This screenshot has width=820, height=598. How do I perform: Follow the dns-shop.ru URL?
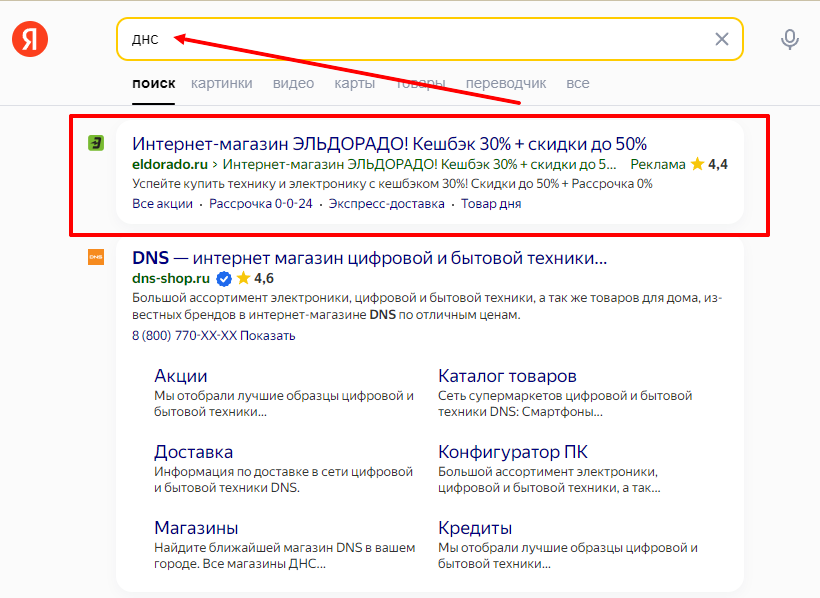[x=171, y=278]
